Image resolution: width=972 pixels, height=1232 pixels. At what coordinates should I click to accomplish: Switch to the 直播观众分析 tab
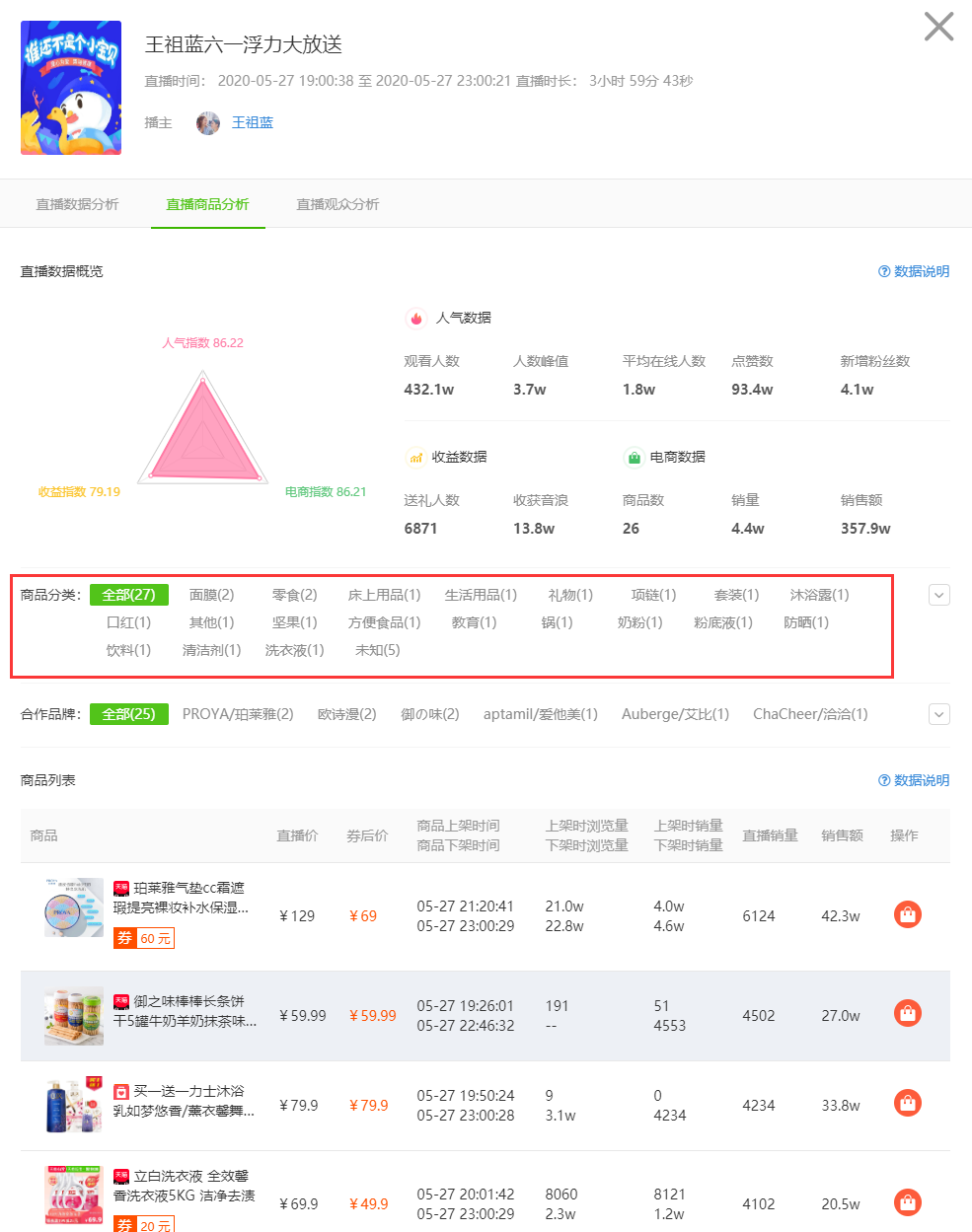point(337,204)
